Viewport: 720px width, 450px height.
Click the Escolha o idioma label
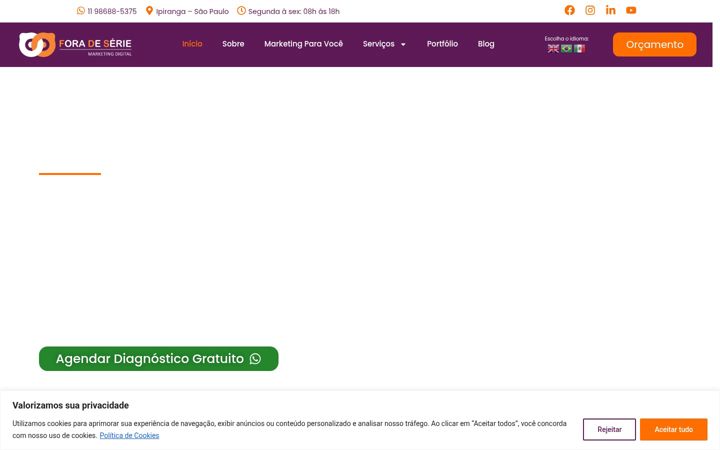click(567, 39)
